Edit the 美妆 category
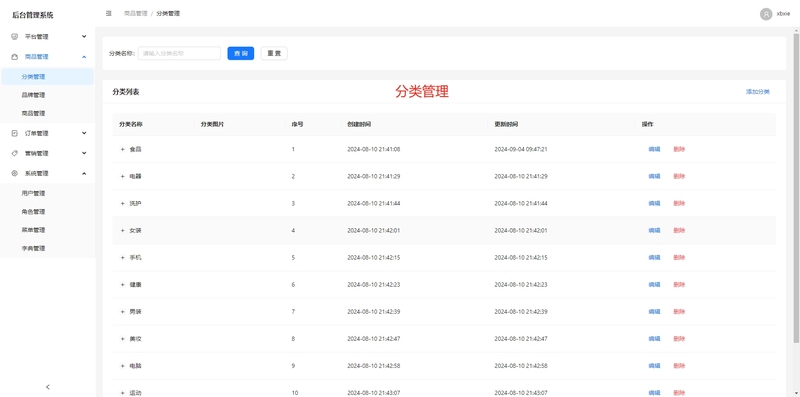Viewport: 800px width, 397px height. point(654,339)
